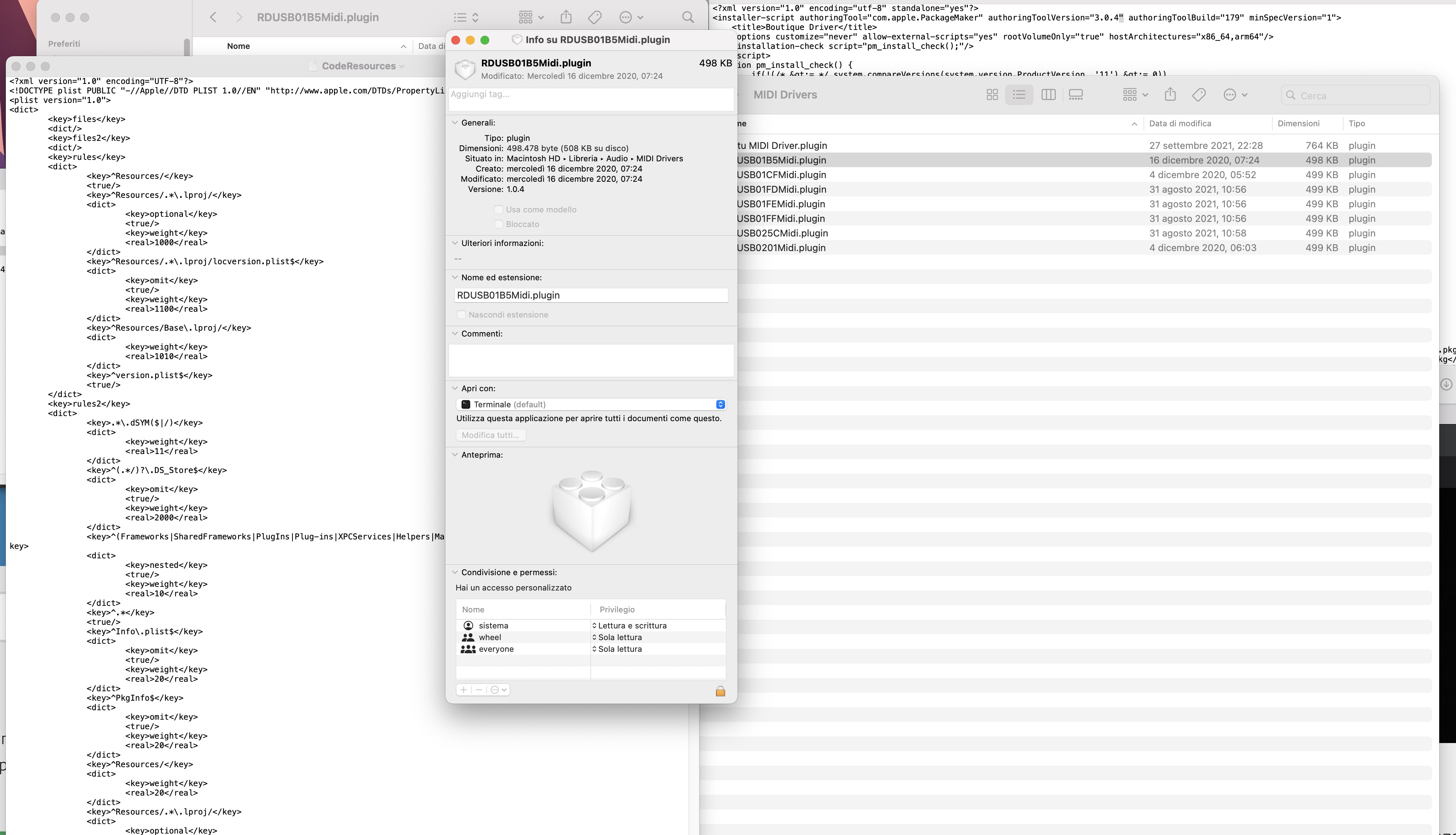The image size is (1456, 835).
Task: Switch MIDI Drivers window to column view
Action: coord(1048,95)
